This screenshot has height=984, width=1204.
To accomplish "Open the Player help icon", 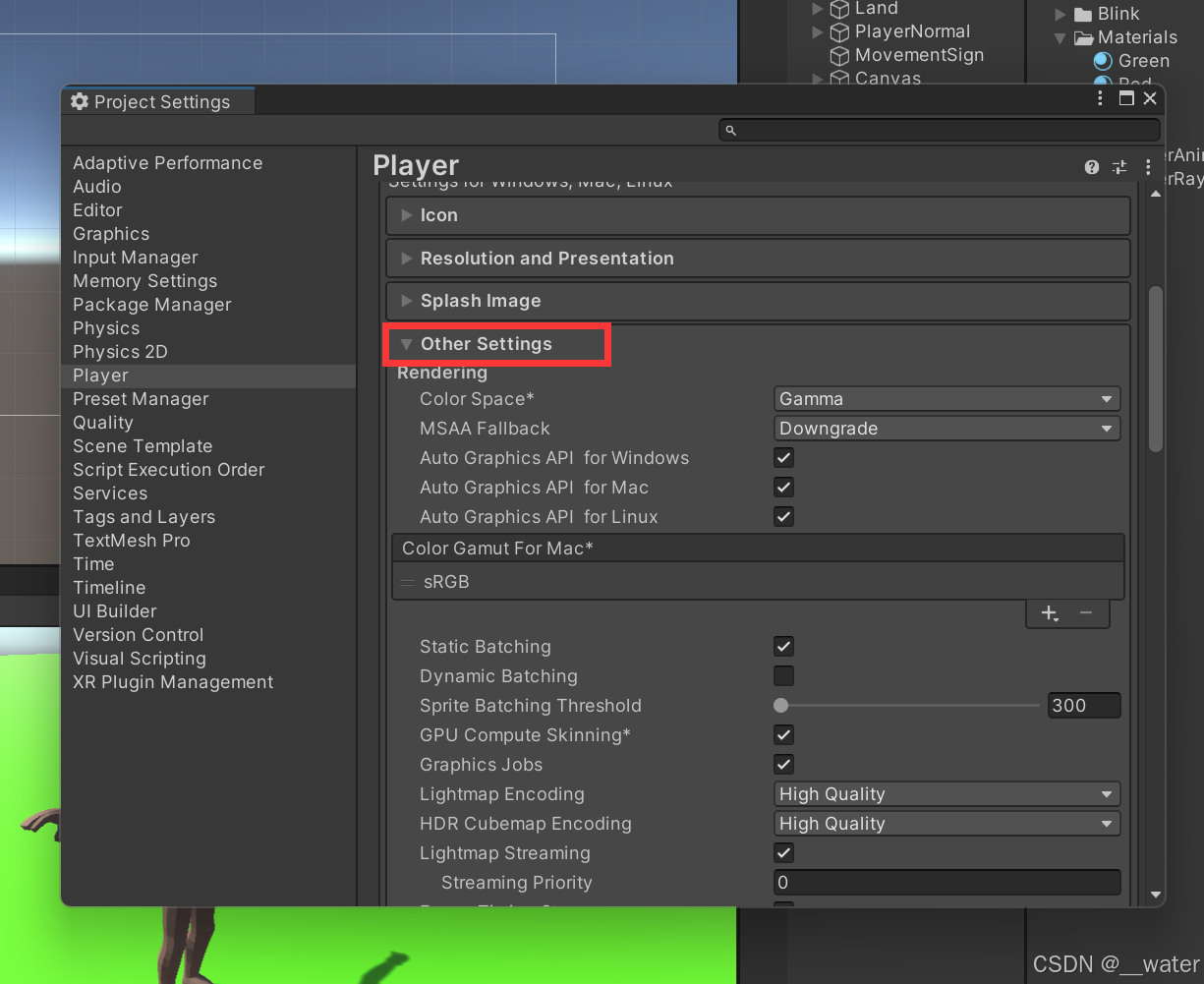I will (x=1092, y=167).
